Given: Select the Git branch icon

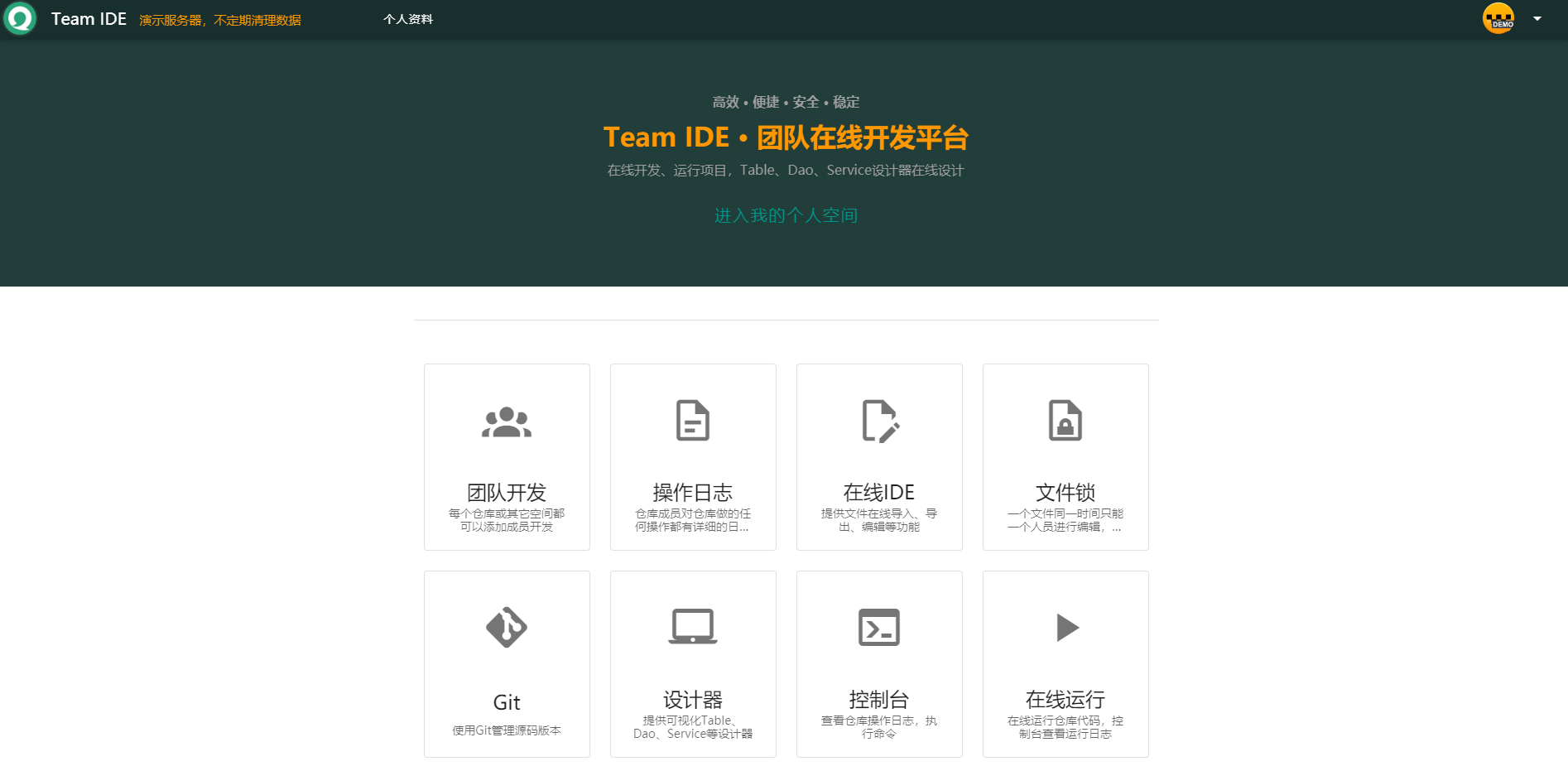Looking at the screenshot, I should [x=506, y=628].
